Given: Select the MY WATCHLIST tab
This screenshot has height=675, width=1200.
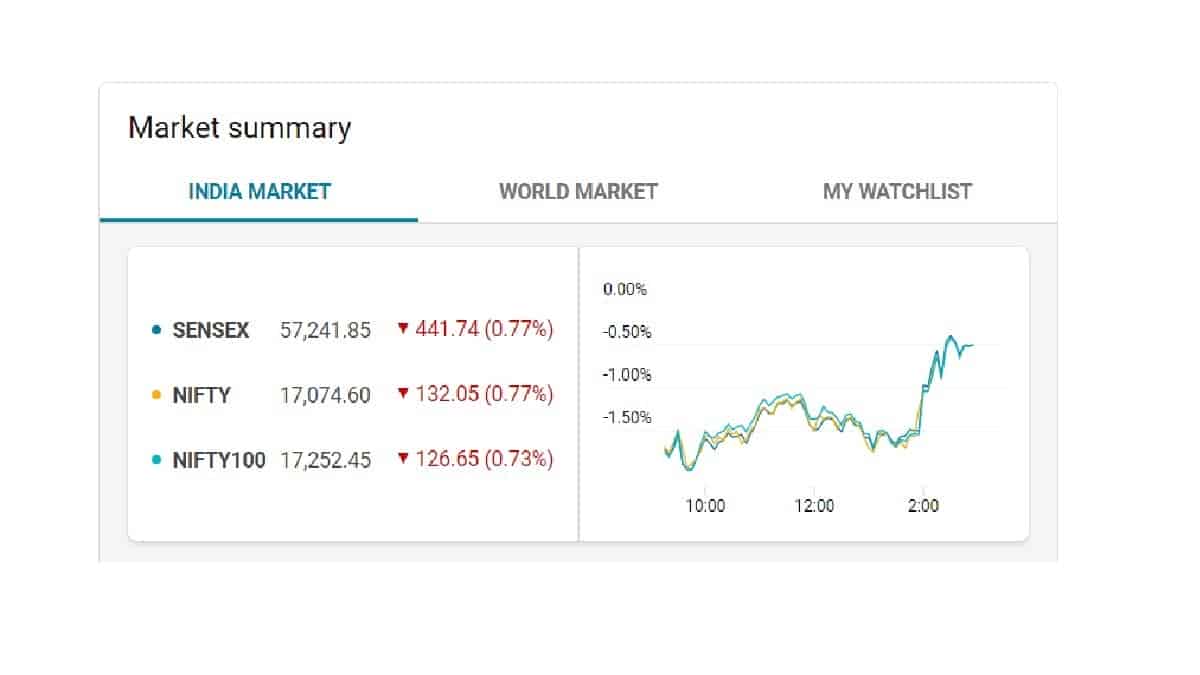Looking at the screenshot, I should pyautogui.click(x=897, y=191).
